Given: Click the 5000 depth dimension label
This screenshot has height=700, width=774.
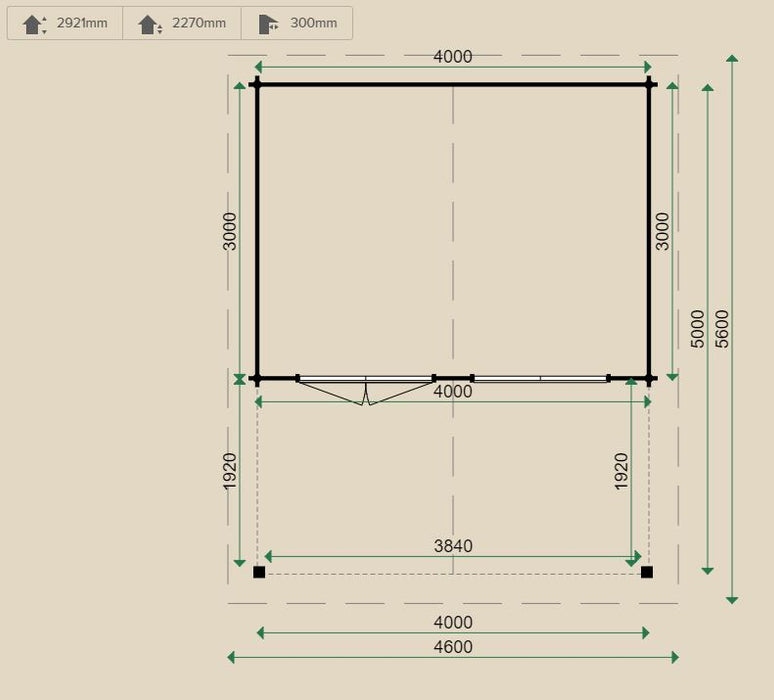Looking at the screenshot, I should (x=698, y=328).
